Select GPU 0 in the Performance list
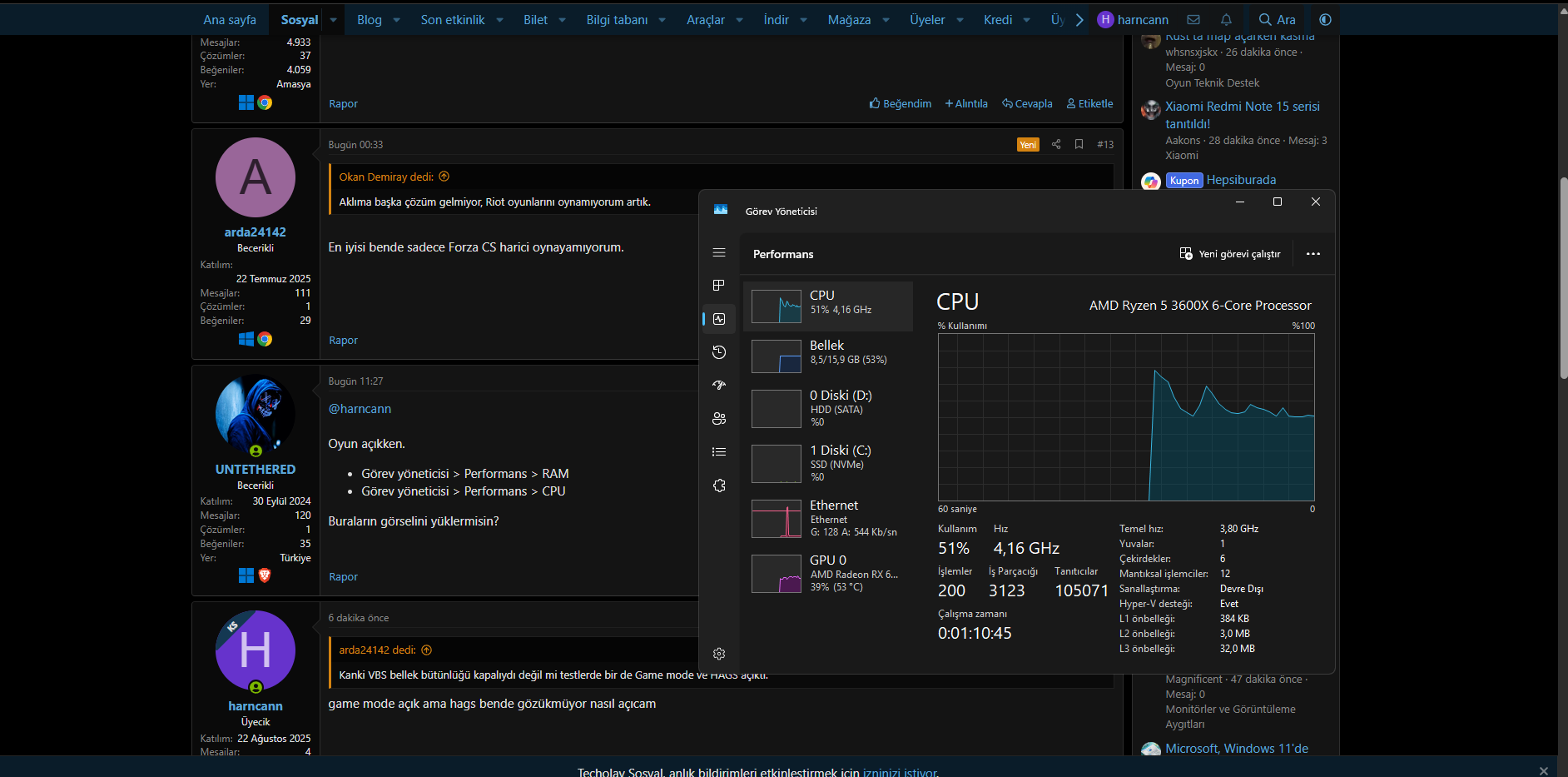 point(828,574)
